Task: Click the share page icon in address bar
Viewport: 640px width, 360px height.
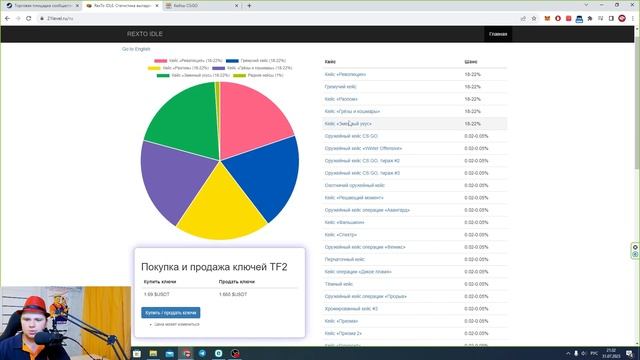Action: point(523,18)
